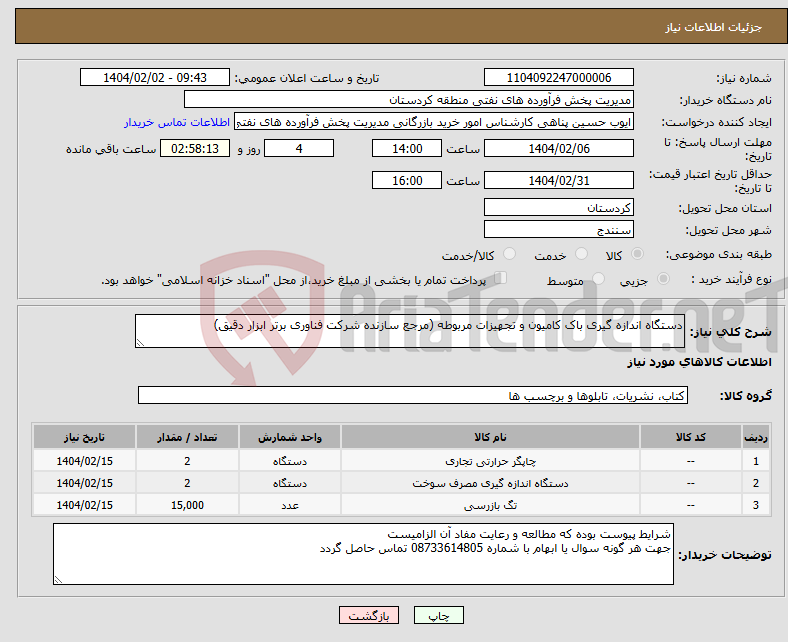The height and width of the screenshot is (642, 788).
Task: Click the کد کالا column header
Action: pyautogui.click(x=691, y=437)
